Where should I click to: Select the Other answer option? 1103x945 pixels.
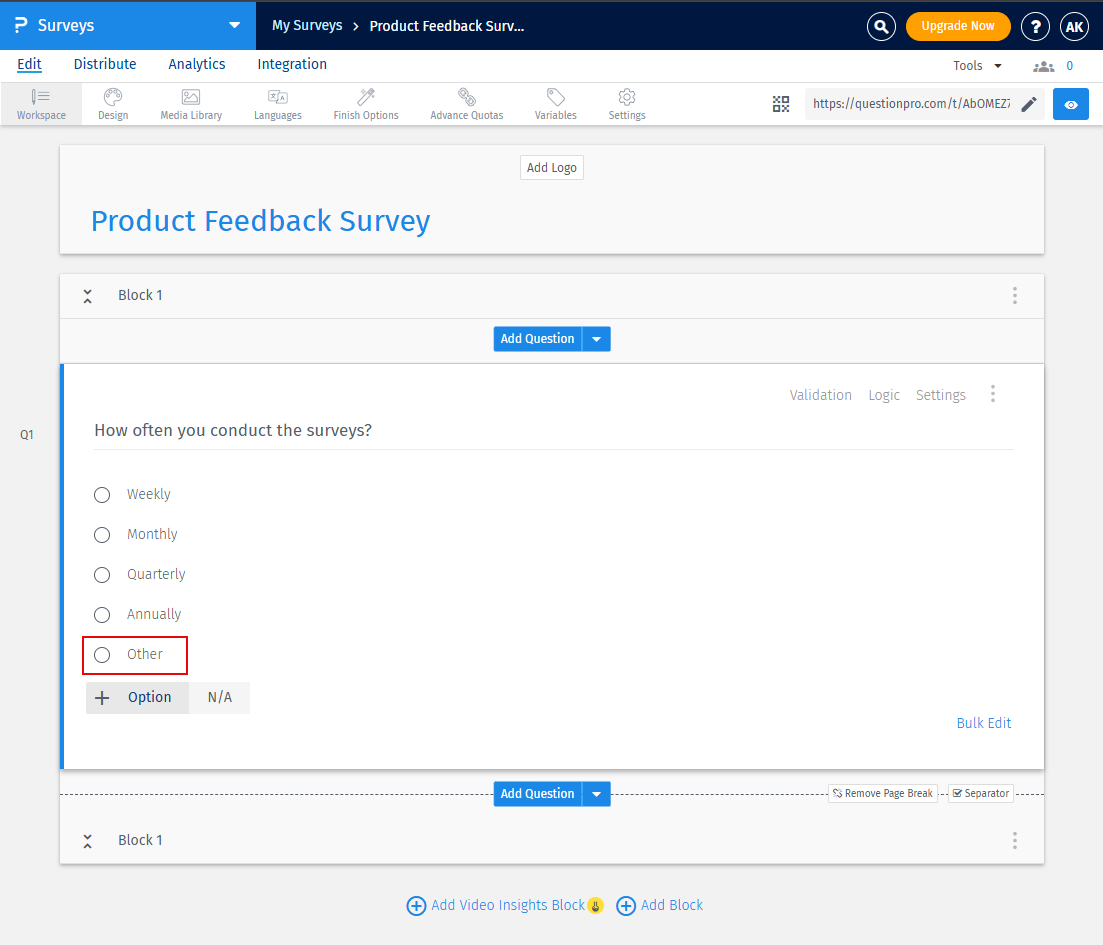click(101, 655)
